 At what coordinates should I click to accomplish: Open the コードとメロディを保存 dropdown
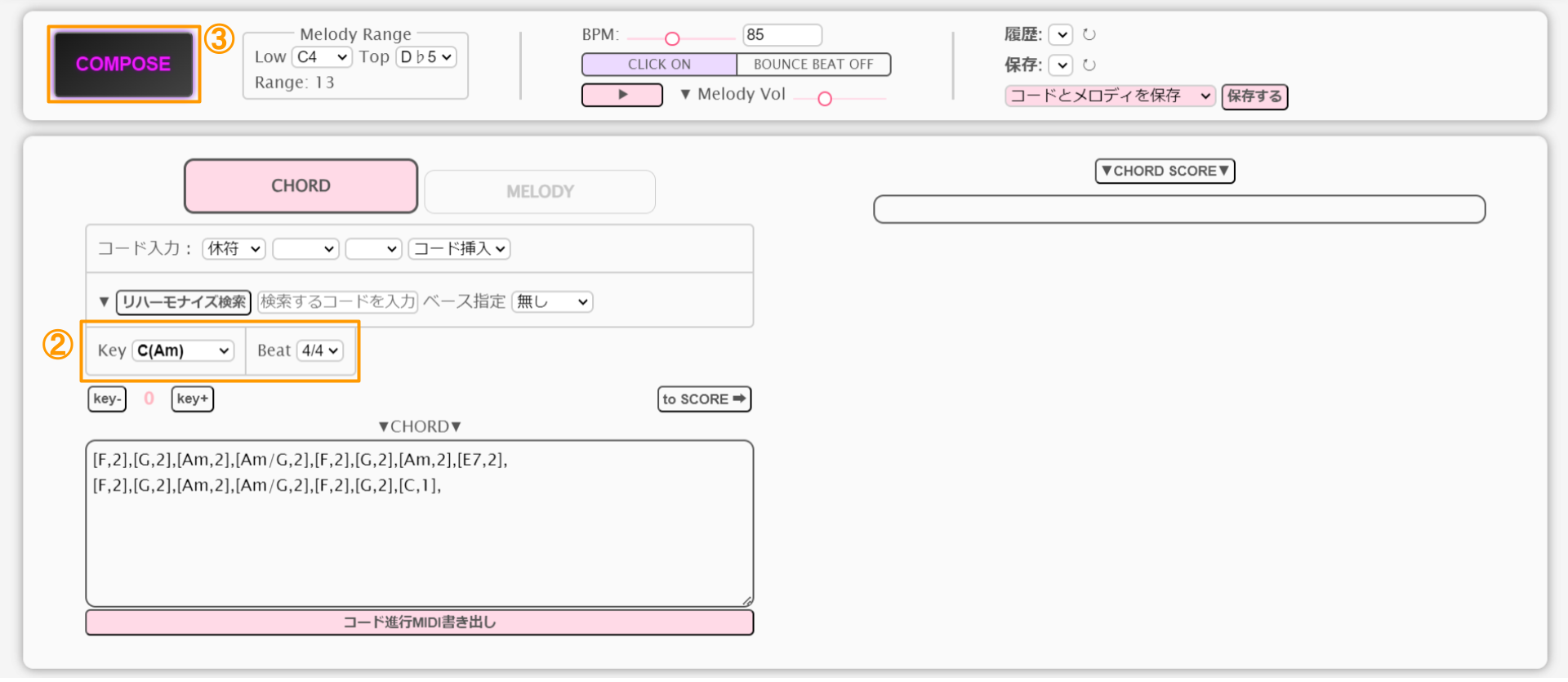pyautogui.click(x=1110, y=96)
